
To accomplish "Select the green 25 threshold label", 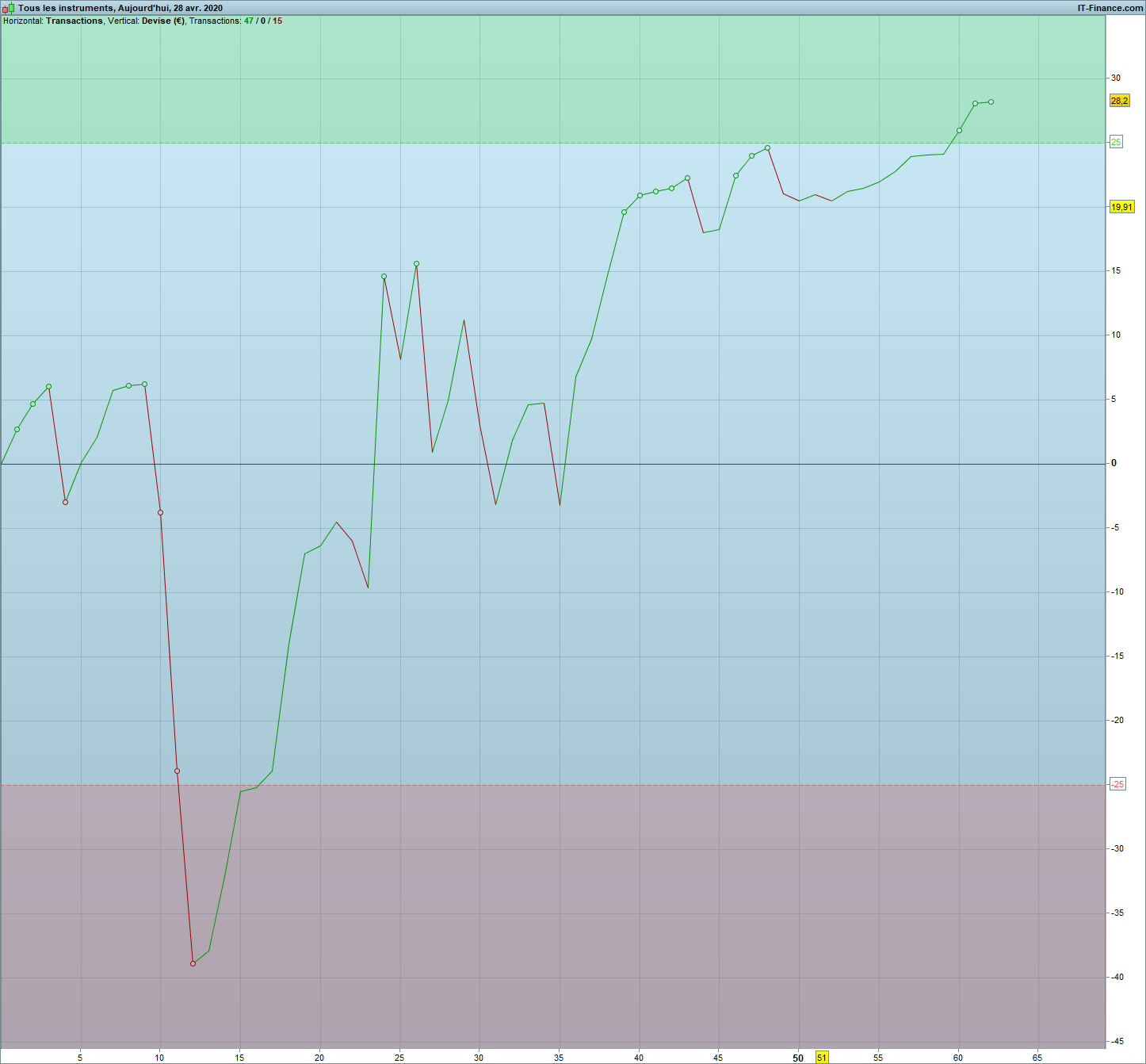I will point(1116,142).
